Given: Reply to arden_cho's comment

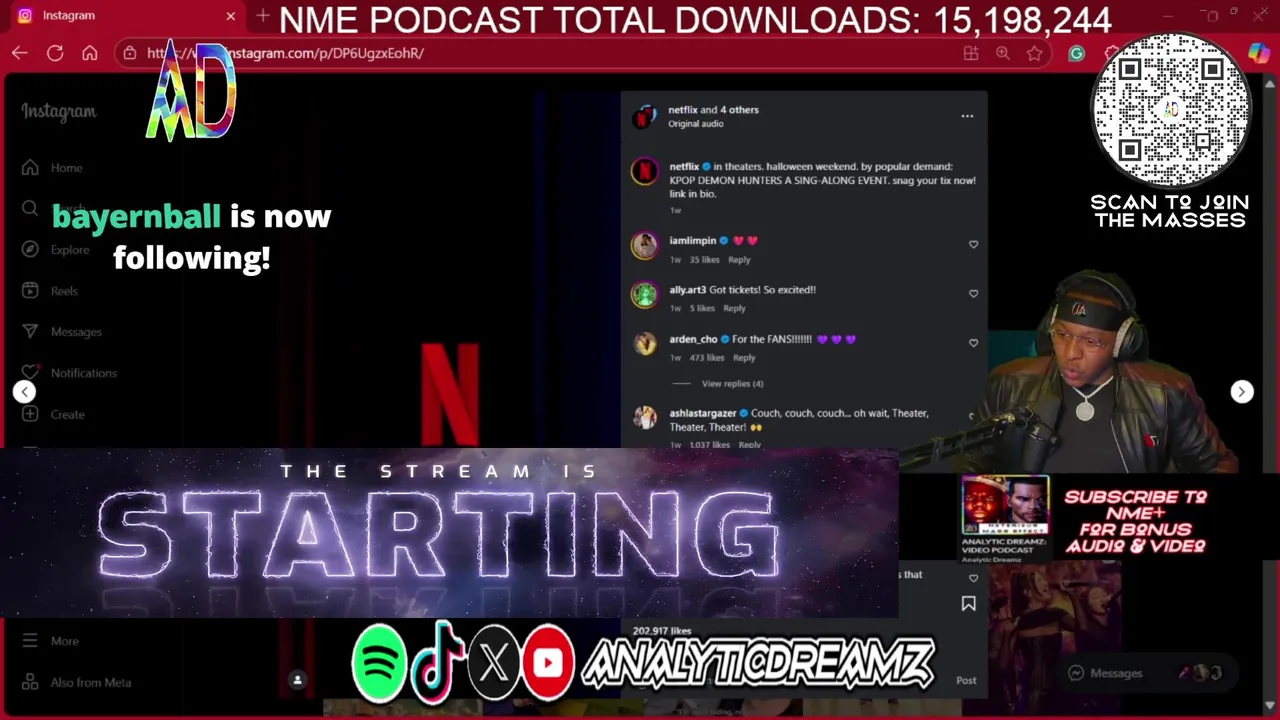Looking at the screenshot, I should [744, 358].
